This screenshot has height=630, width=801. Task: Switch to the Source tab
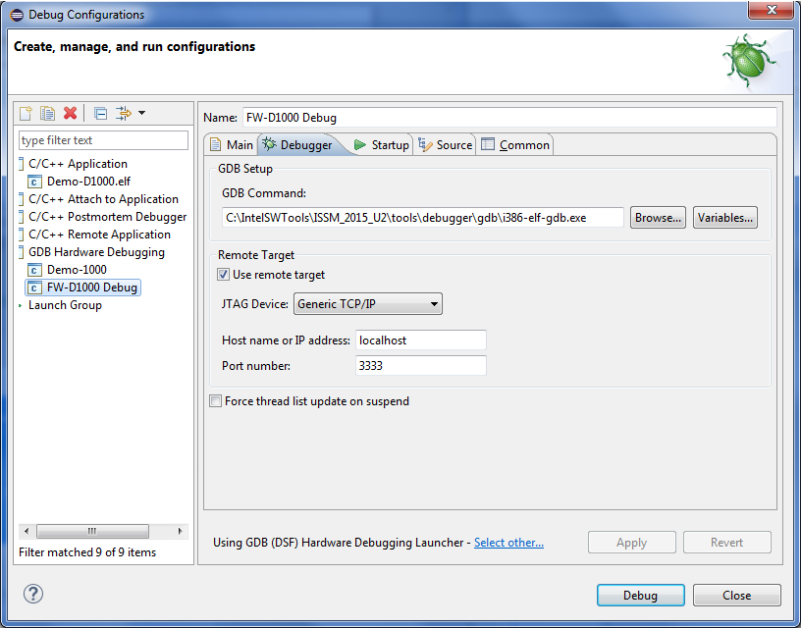tap(445, 145)
